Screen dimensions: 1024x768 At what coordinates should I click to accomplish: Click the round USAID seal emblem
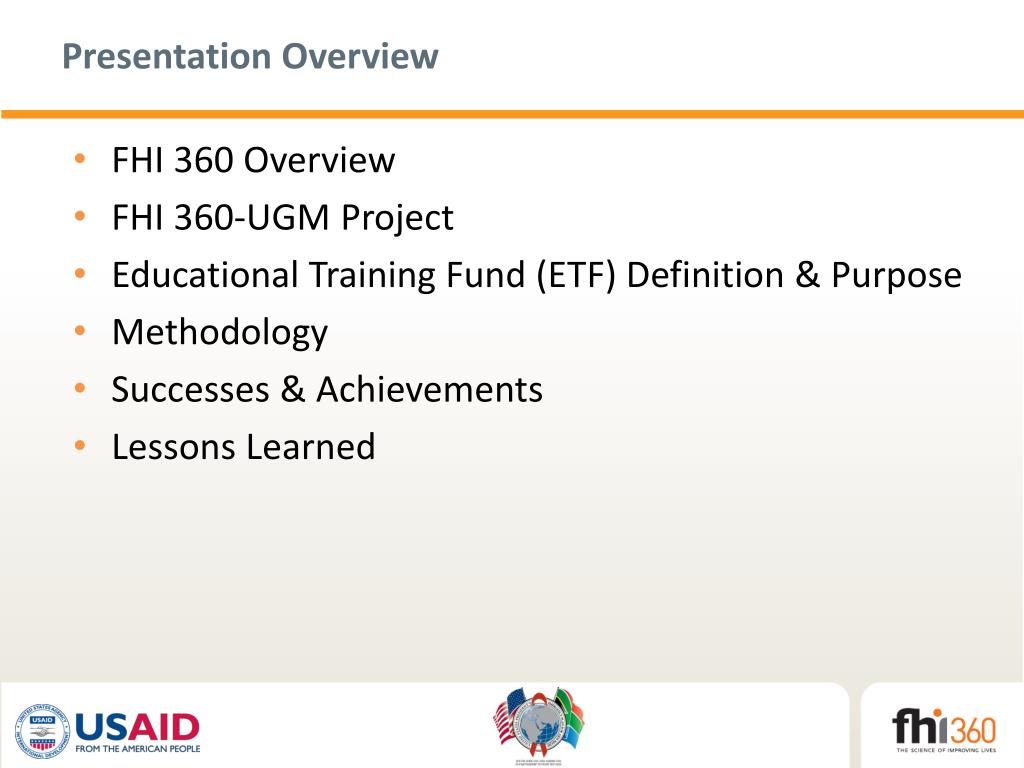coord(40,728)
